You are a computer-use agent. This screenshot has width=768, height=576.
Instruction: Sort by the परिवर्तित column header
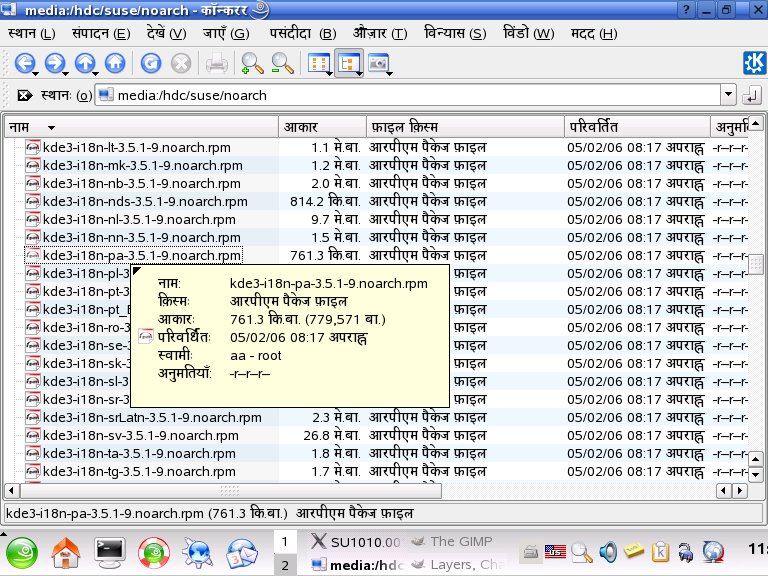[637, 127]
